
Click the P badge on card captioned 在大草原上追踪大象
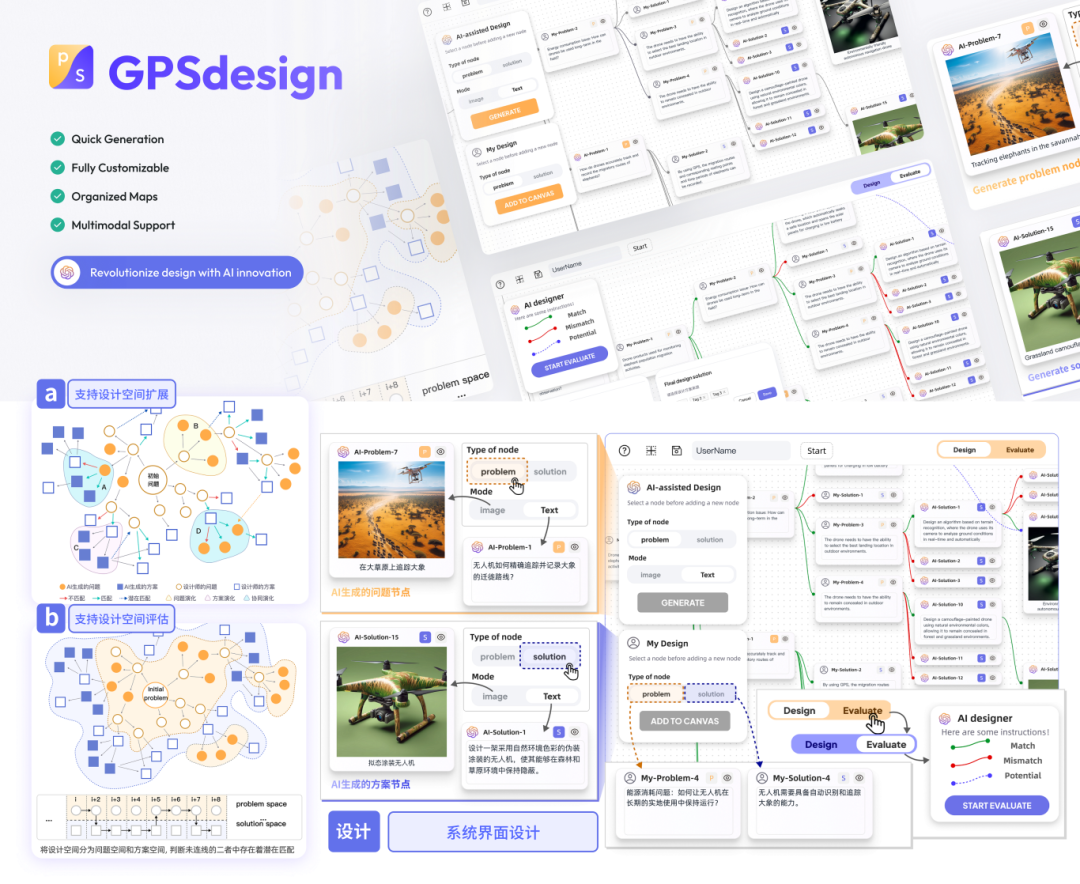click(x=425, y=452)
